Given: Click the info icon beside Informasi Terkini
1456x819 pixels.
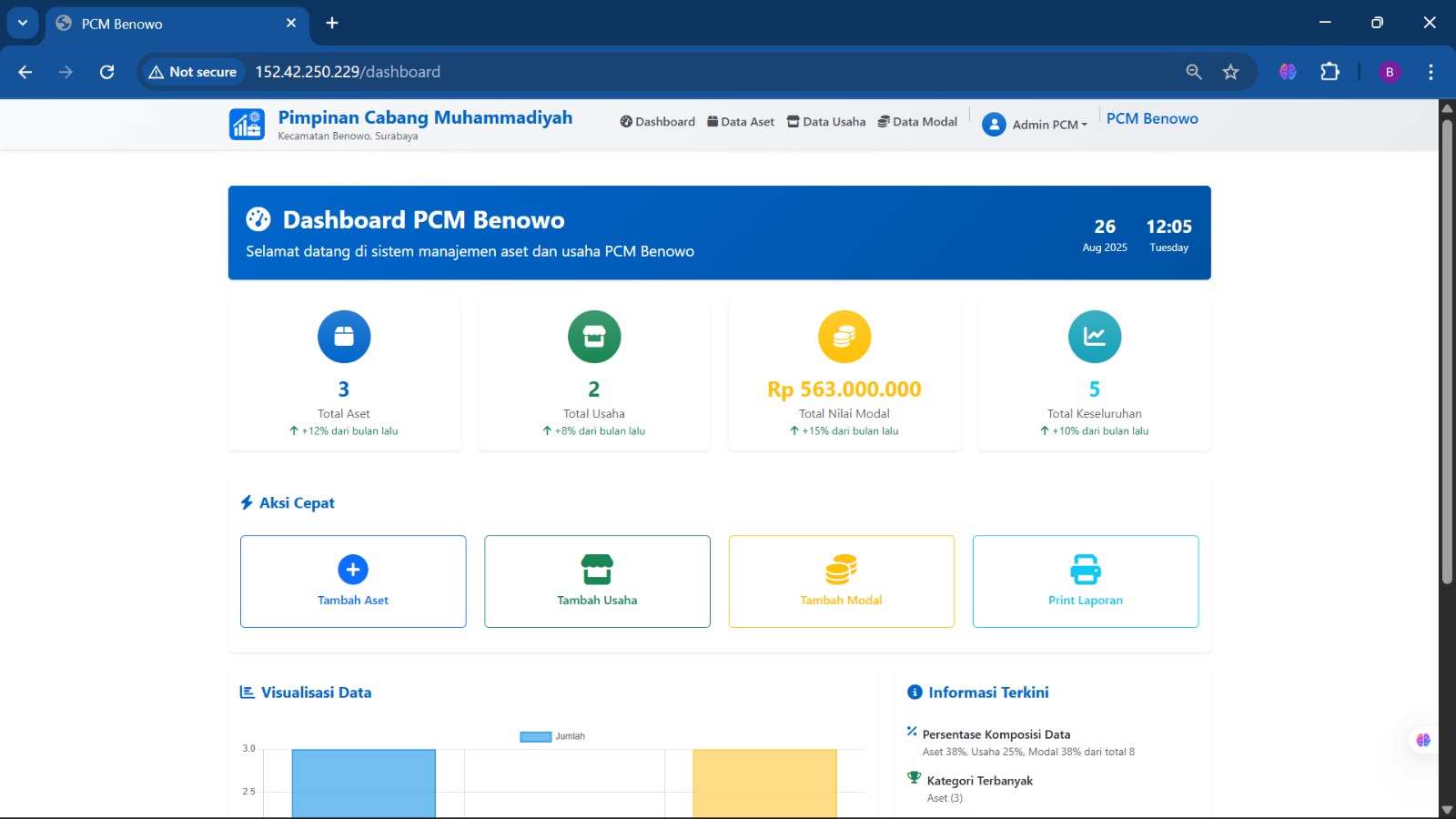Looking at the screenshot, I should click(915, 693).
